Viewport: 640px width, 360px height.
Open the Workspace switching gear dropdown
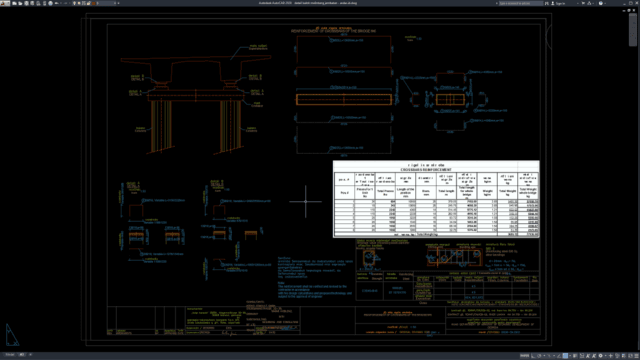(600, 356)
